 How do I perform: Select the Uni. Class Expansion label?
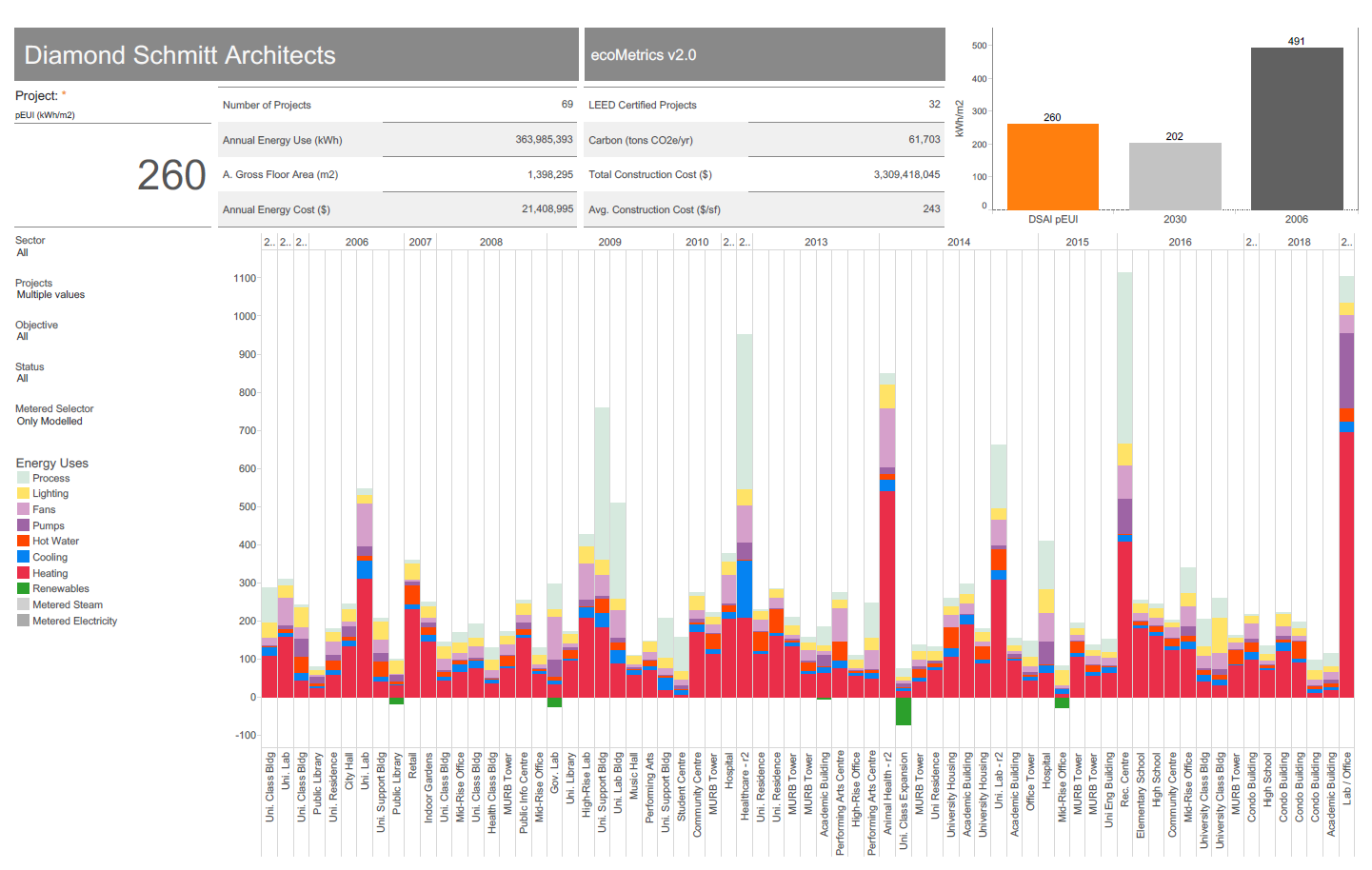[x=903, y=801]
